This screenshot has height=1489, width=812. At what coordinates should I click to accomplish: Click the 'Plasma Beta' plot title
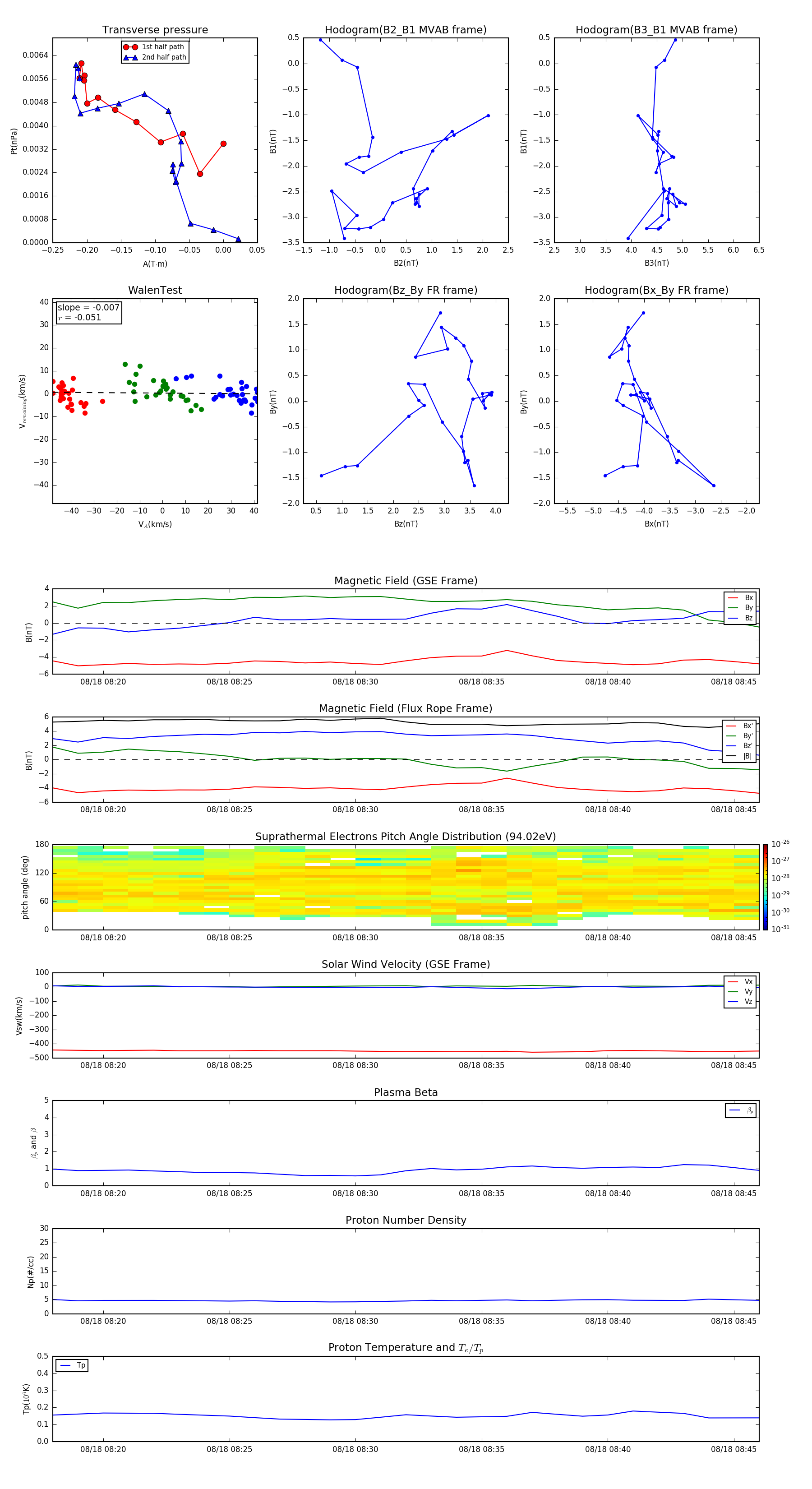pyautogui.click(x=406, y=1093)
